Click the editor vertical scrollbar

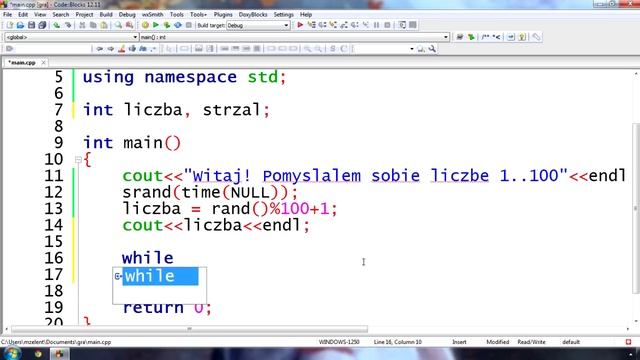pyautogui.click(x=636, y=208)
